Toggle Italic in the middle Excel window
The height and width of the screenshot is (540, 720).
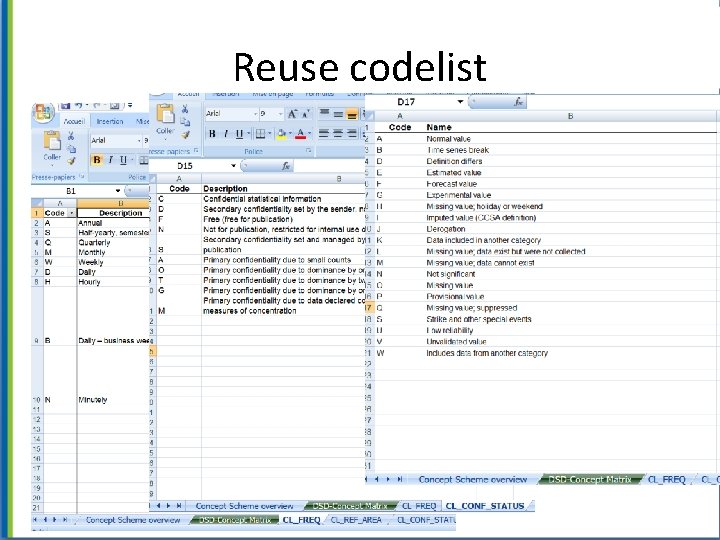225,134
